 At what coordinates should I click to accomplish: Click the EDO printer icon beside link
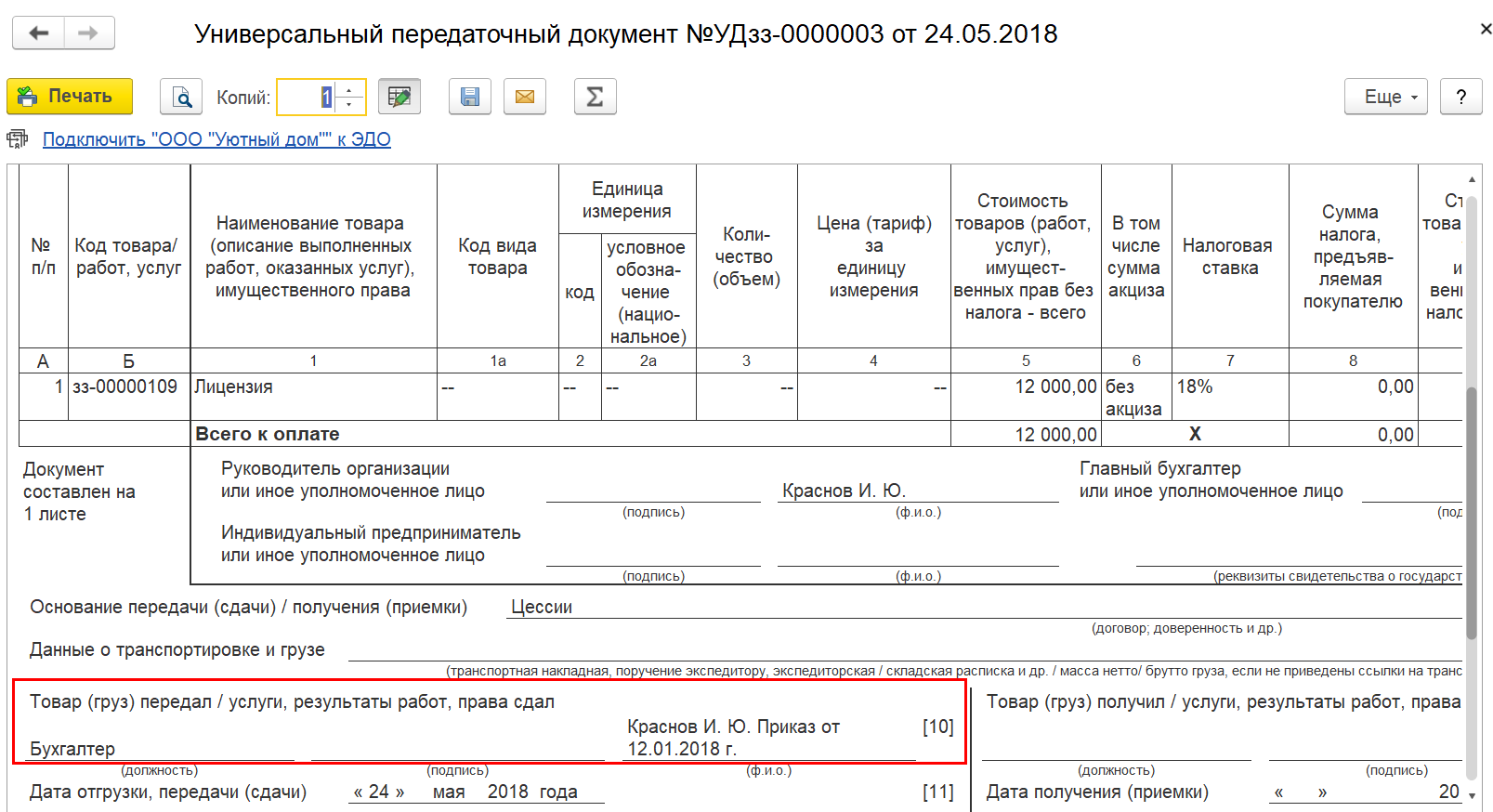coord(18,139)
